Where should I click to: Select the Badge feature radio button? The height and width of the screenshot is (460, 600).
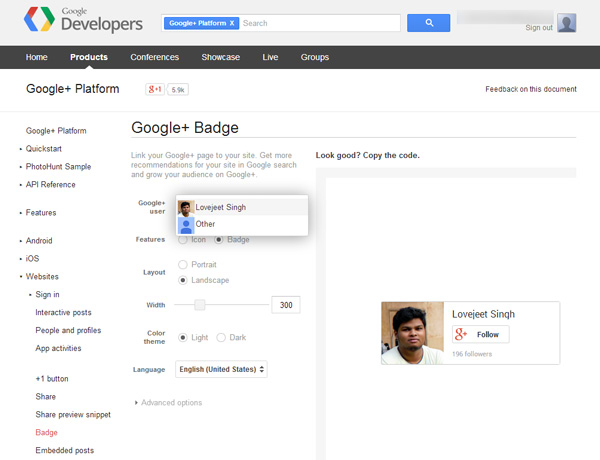click(218, 240)
